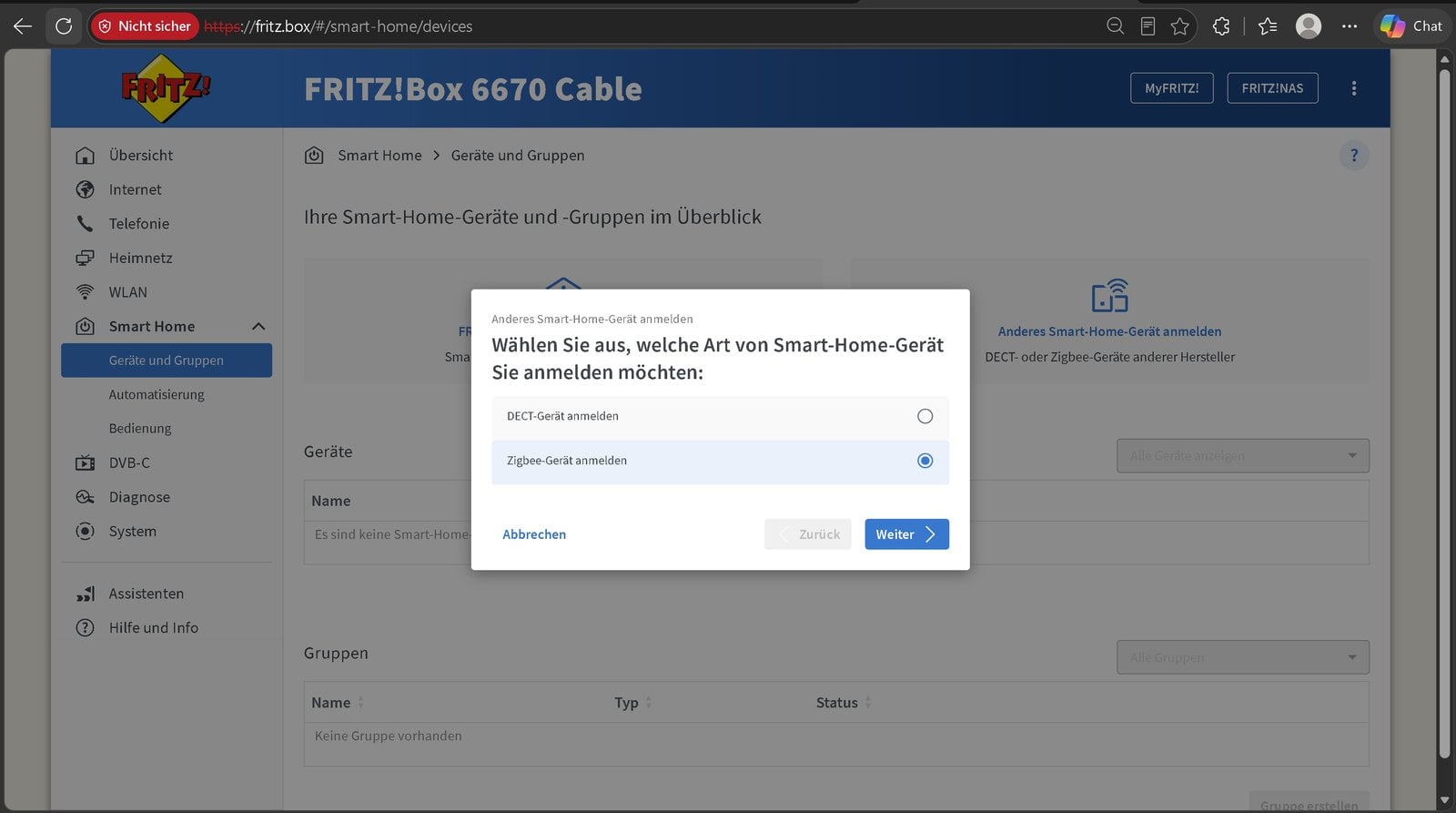Click the page vertical scrollbar
Image resolution: width=1456 pixels, height=813 pixels.
tap(1444, 413)
